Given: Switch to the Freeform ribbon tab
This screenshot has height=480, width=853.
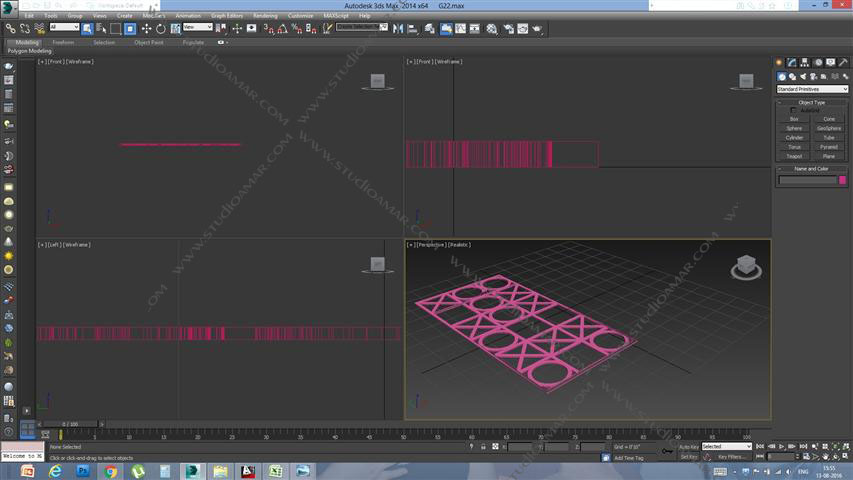Looking at the screenshot, I should click(63, 42).
